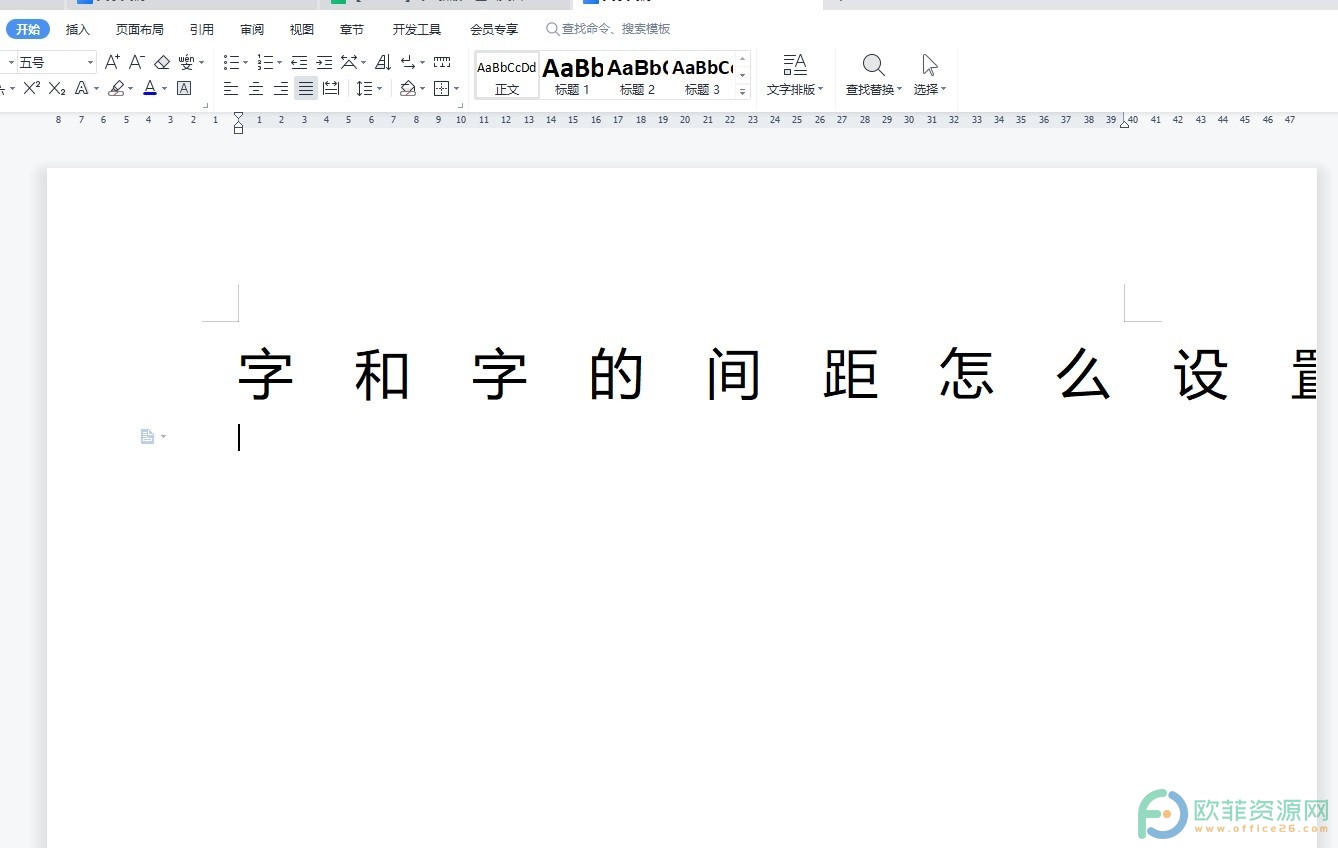Click the line spacing icon

pyautogui.click(x=364, y=88)
